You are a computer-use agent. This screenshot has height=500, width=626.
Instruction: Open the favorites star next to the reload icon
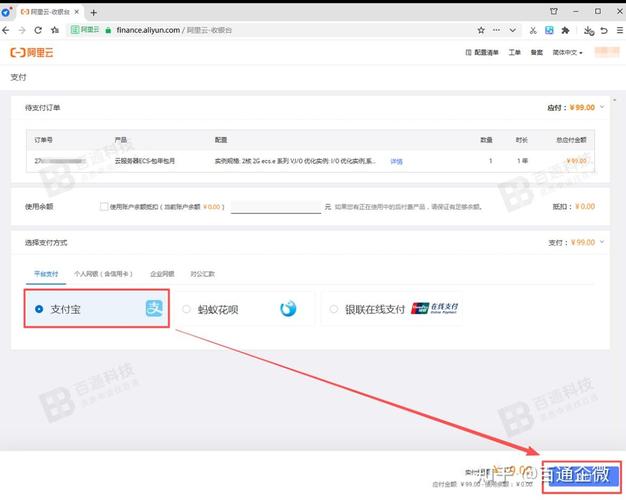(55, 30)
